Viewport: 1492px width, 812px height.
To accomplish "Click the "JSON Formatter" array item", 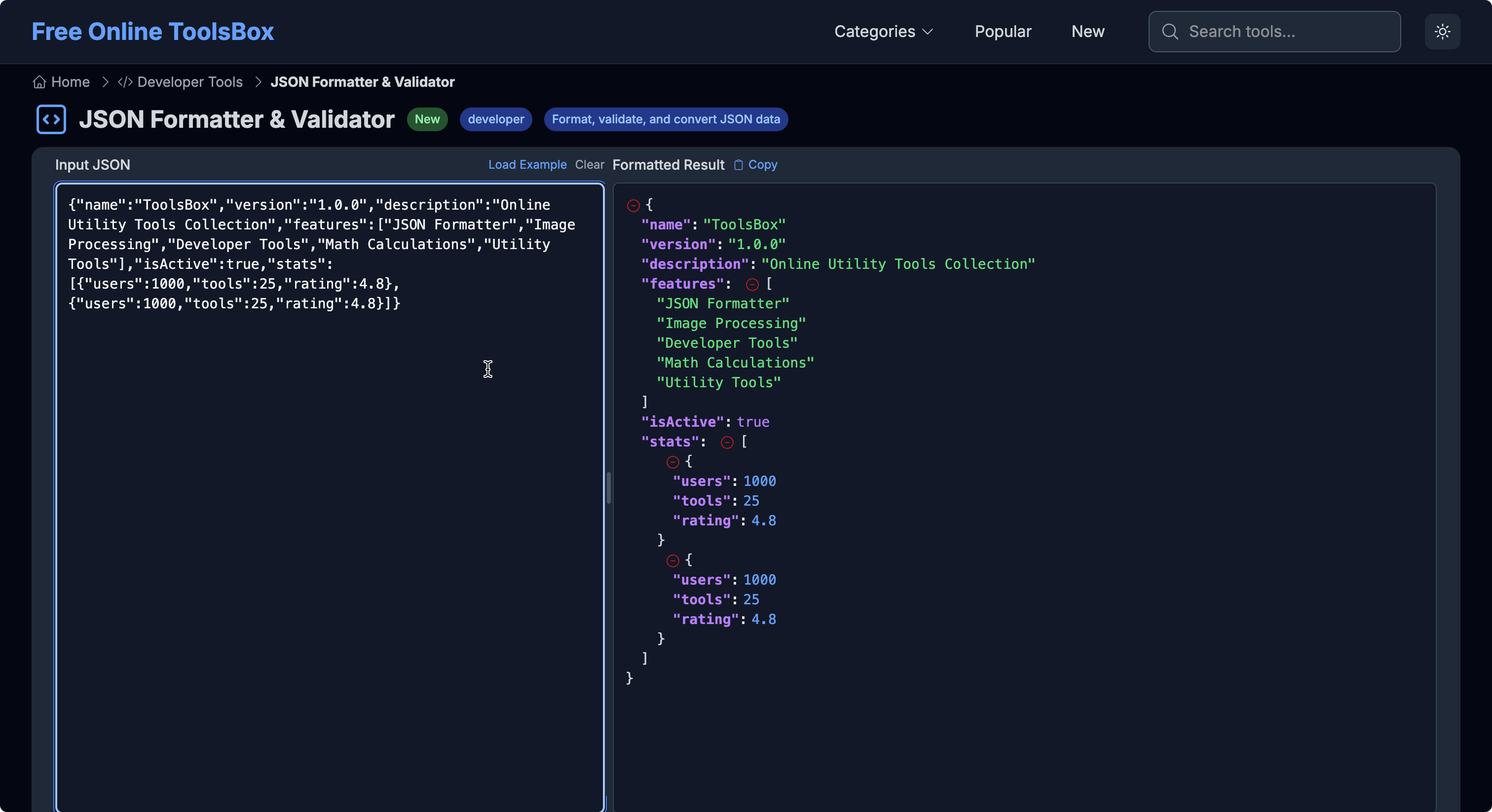I will click(x=722, y=303).
